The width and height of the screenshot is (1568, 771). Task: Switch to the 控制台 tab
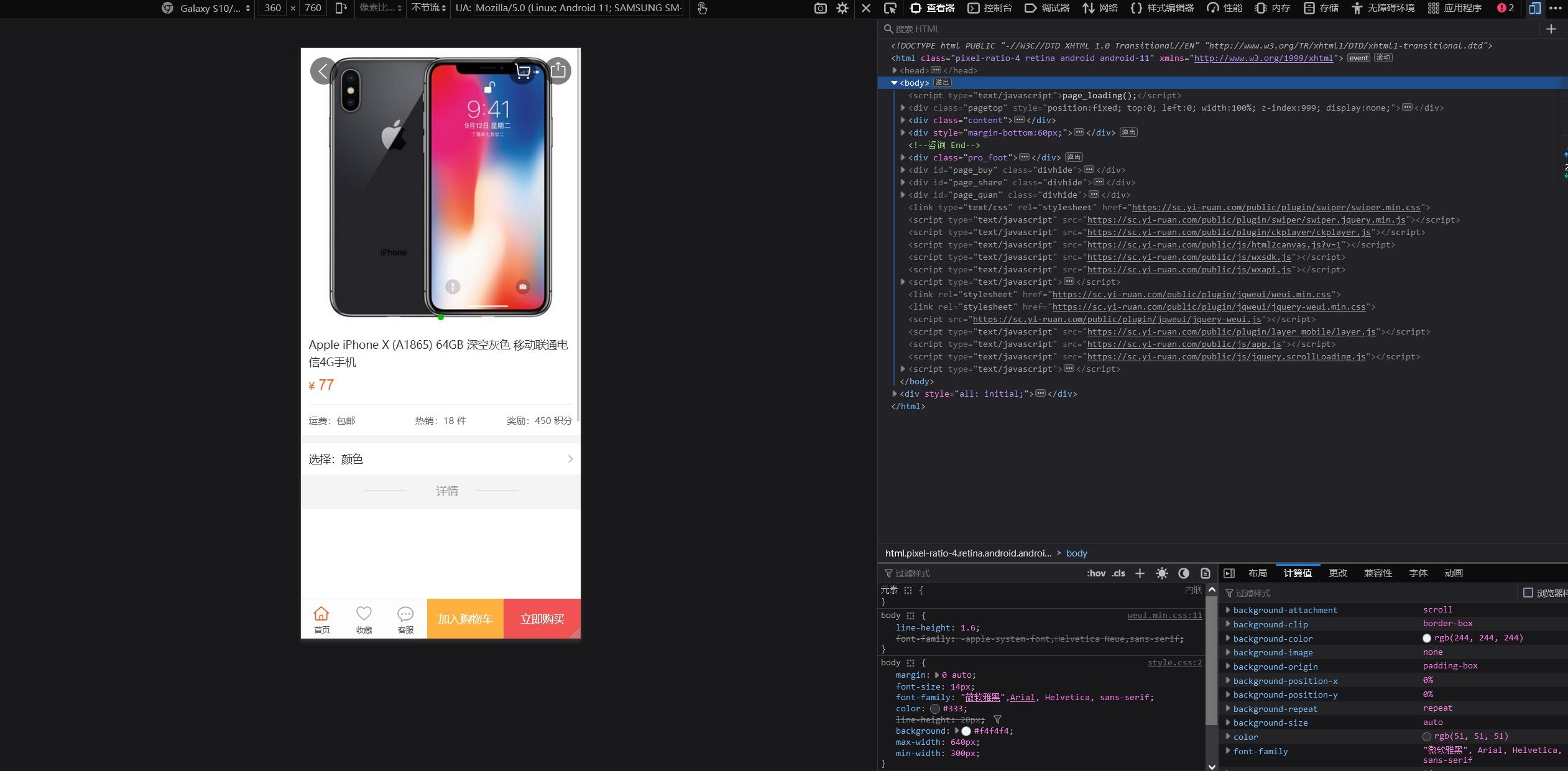point(990,8)
